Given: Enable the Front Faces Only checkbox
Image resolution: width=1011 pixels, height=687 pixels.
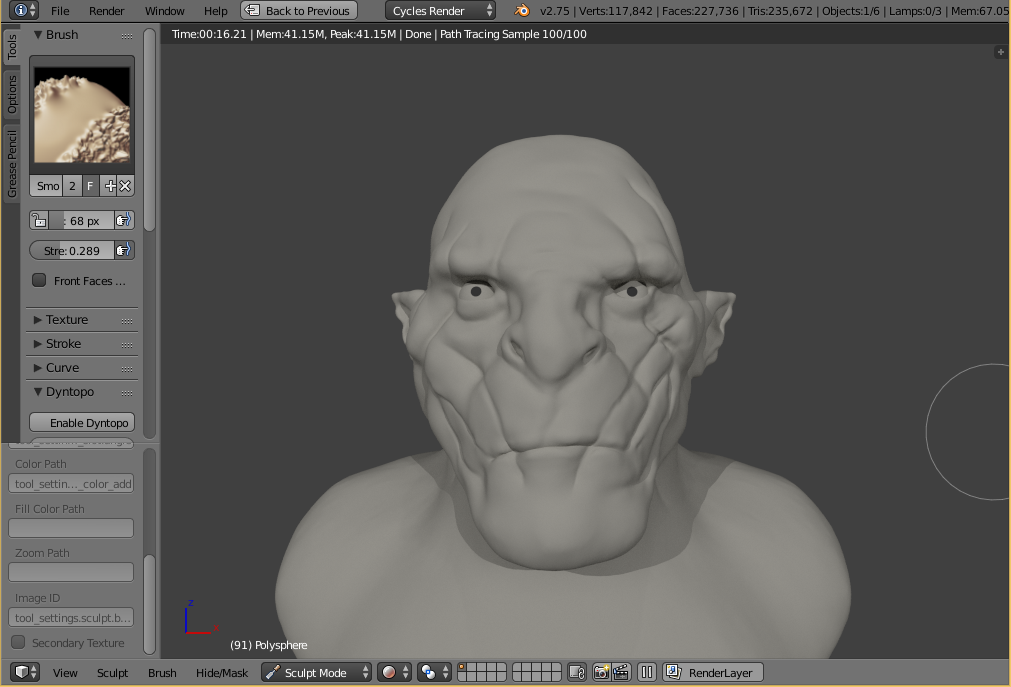Looking at the screenshot, I should pyautogui.click(x=40, y=281).
